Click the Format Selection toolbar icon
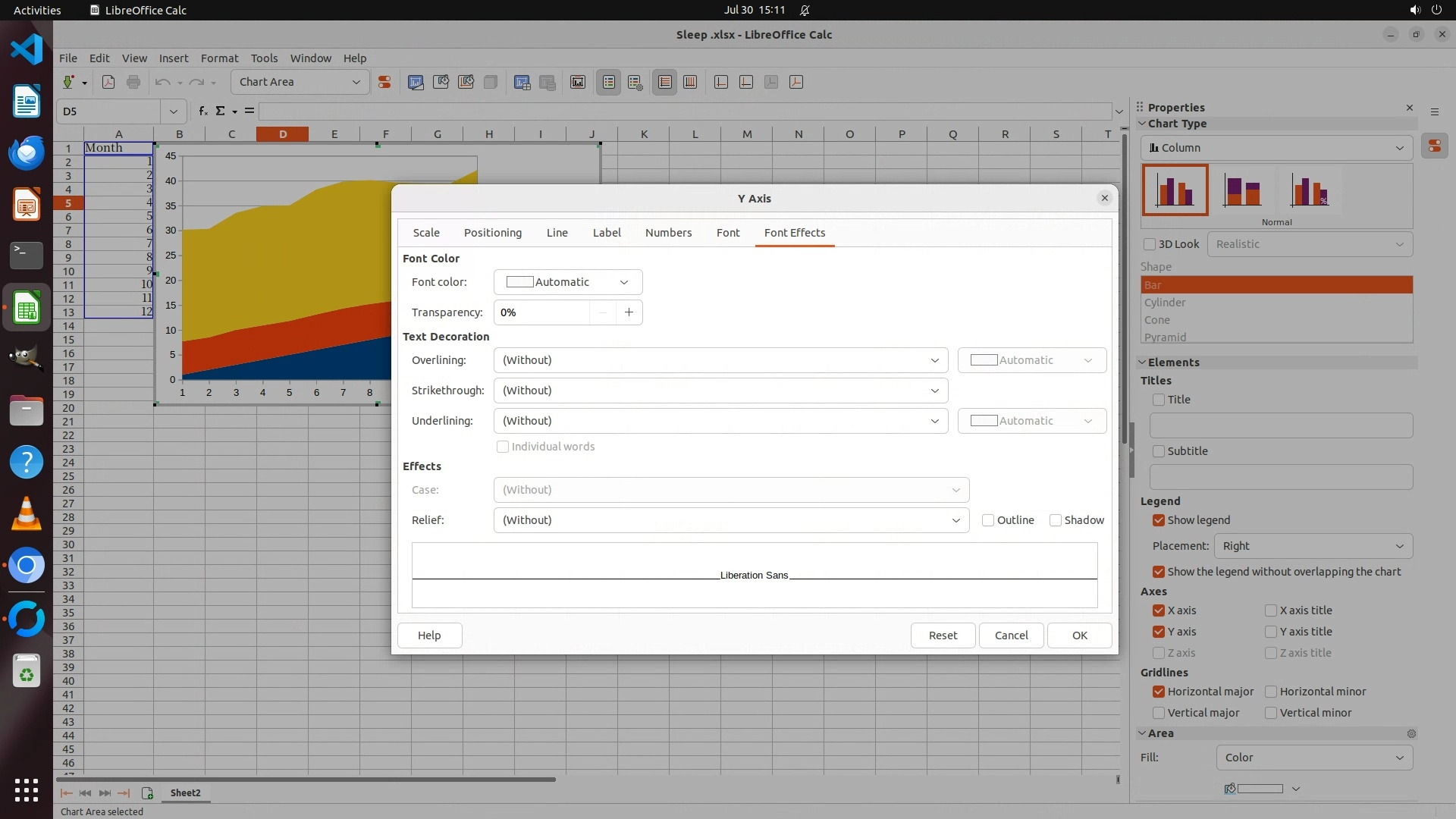Image resolution: width=1456 pixels, height=819 pixels. 384,82
